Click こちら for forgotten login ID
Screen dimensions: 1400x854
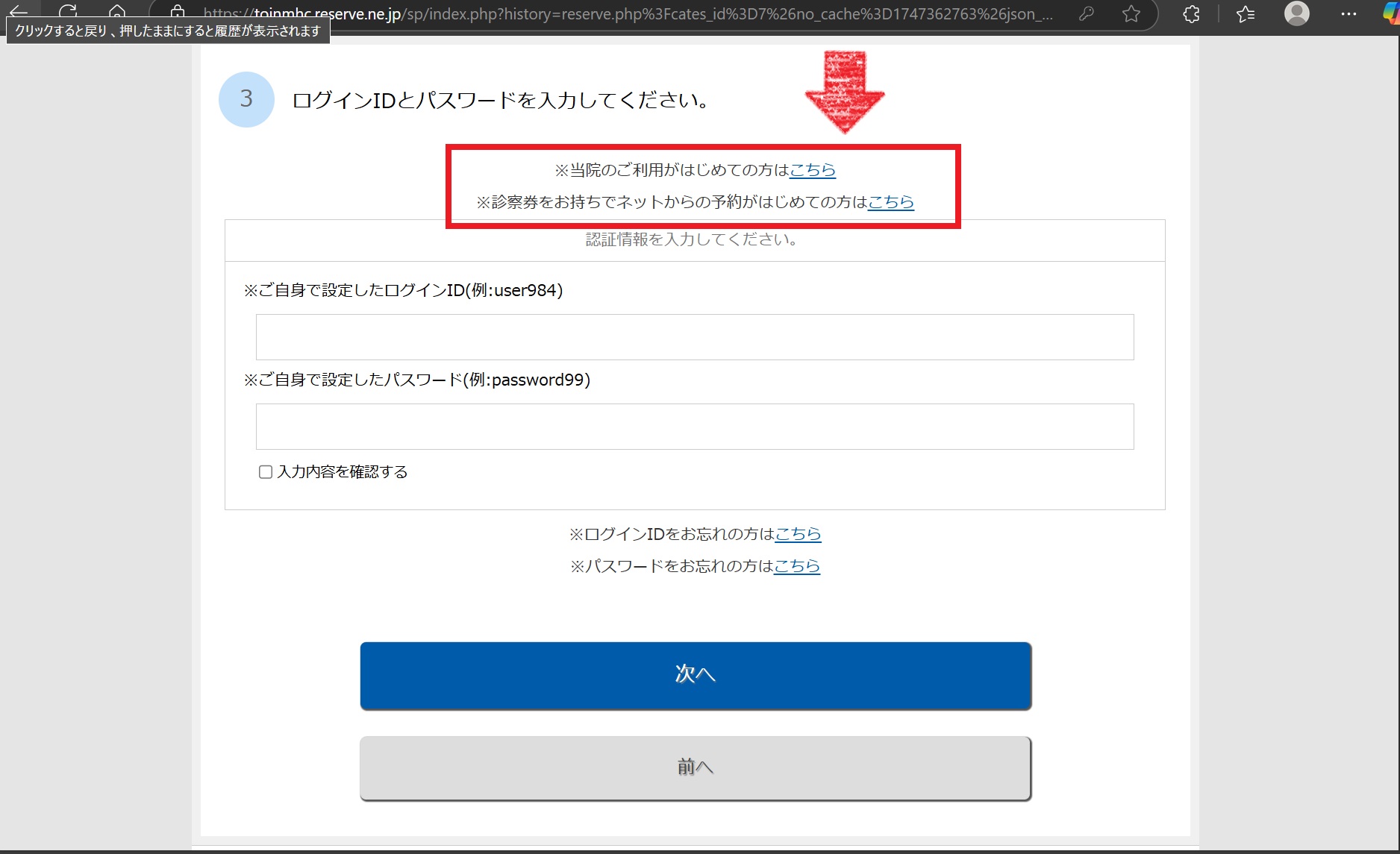pos(798,534)
